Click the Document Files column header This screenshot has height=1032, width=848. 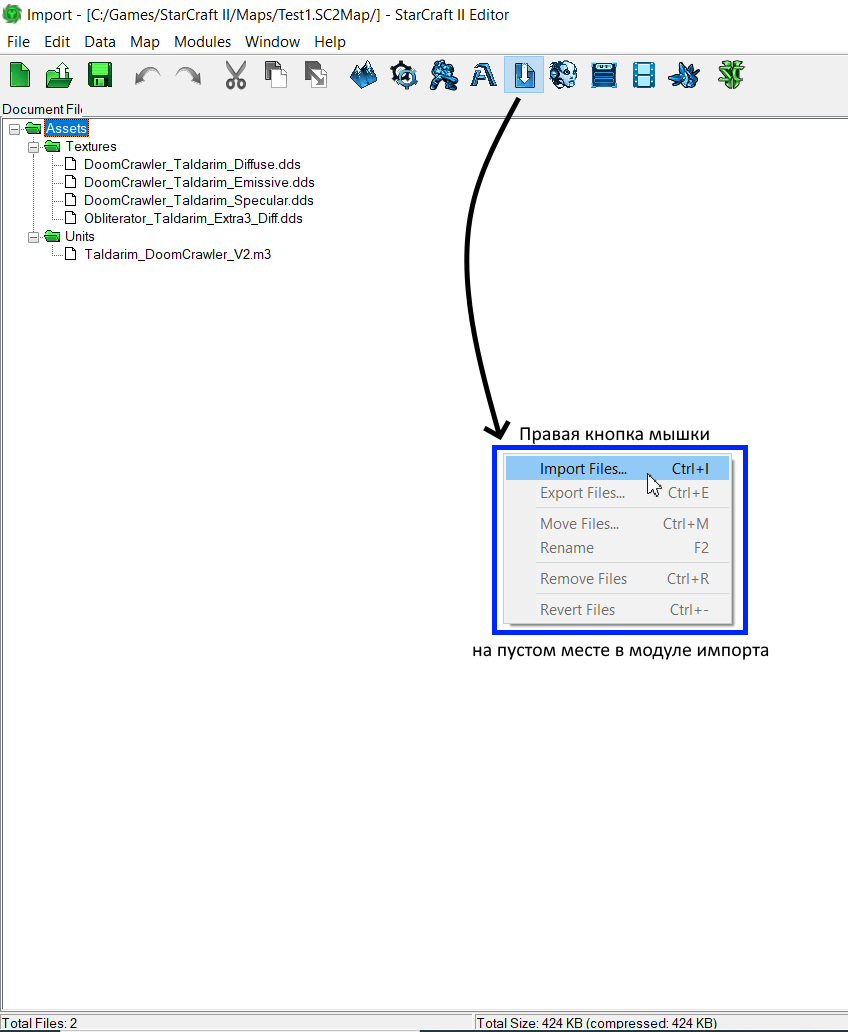[41, 109]
